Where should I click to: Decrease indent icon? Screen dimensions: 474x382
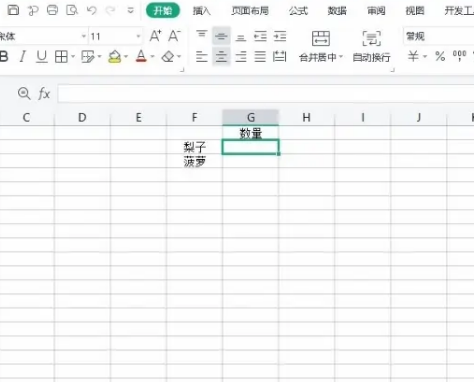click(x=260, y=36)
